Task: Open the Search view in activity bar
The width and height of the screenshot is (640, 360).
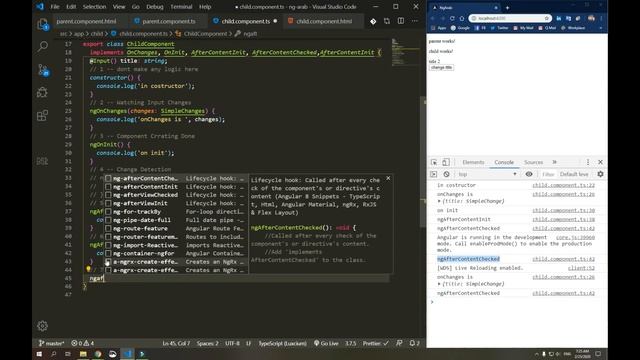Action: tap(42, 47)
